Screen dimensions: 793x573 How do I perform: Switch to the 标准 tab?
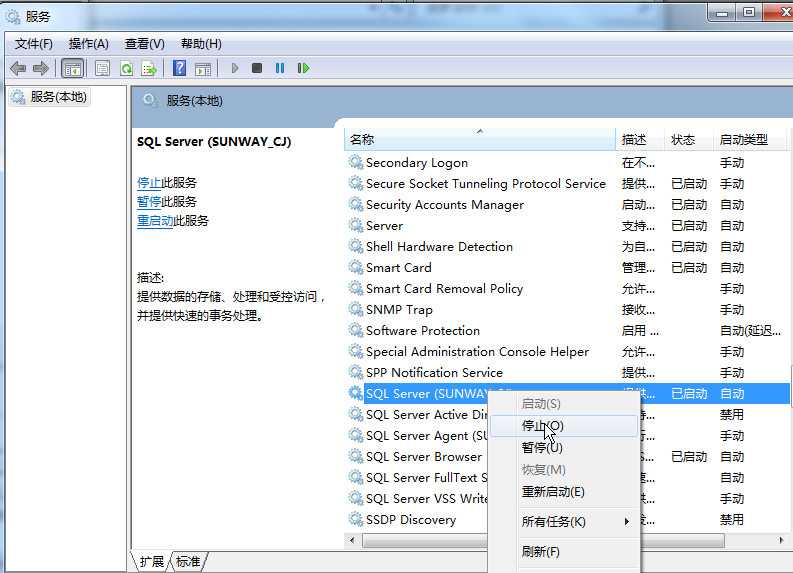(188, 561)
